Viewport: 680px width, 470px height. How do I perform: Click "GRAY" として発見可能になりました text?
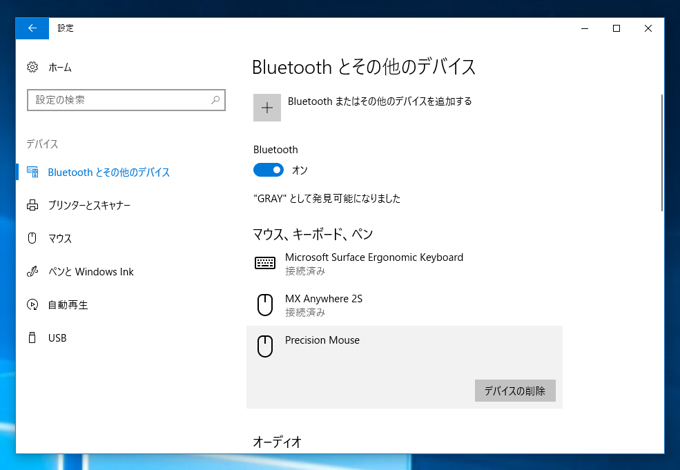pos(327,199)
